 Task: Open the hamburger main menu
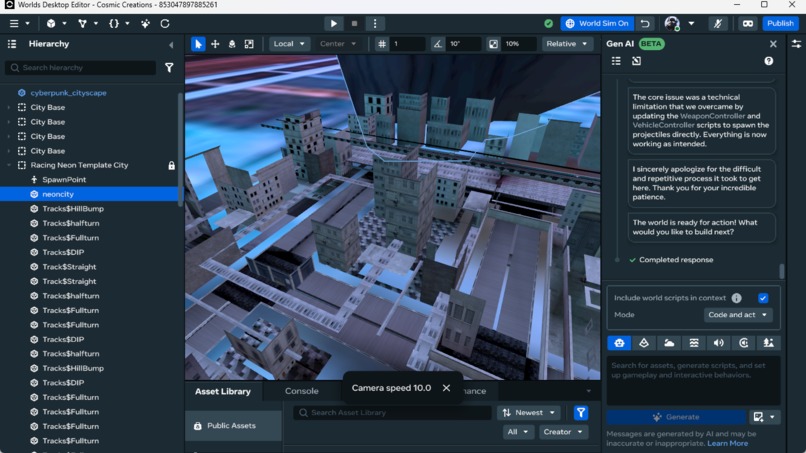[14, 24]
